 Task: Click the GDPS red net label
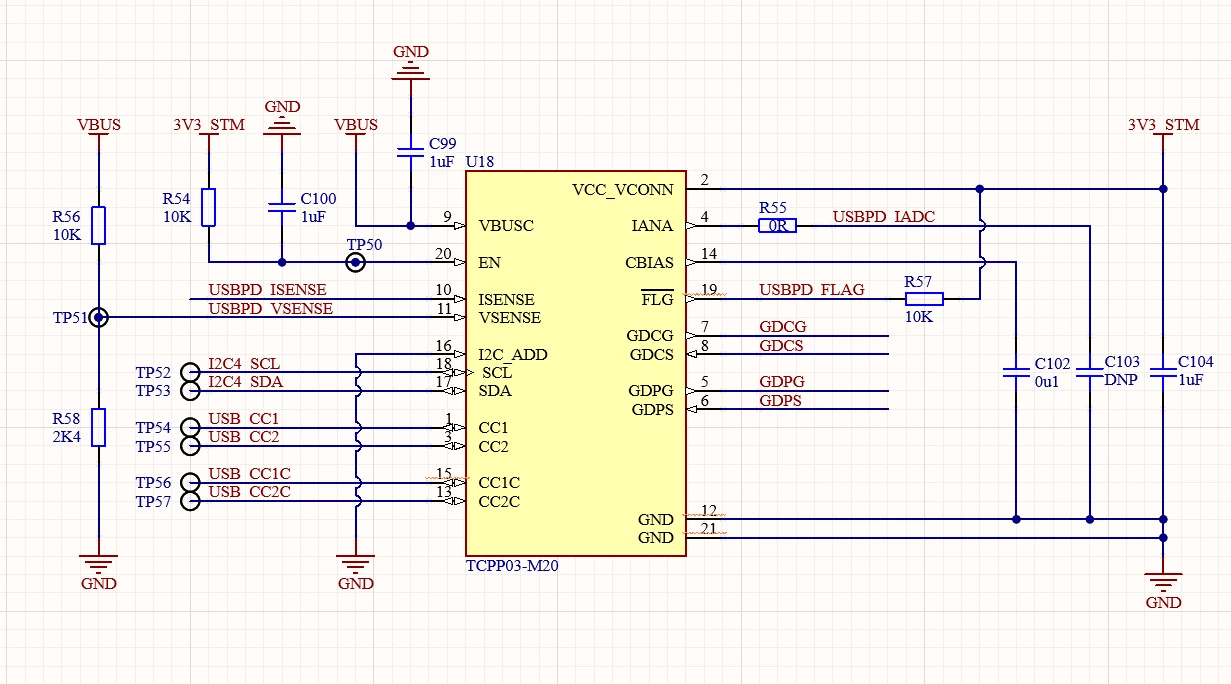pos(780,401)
